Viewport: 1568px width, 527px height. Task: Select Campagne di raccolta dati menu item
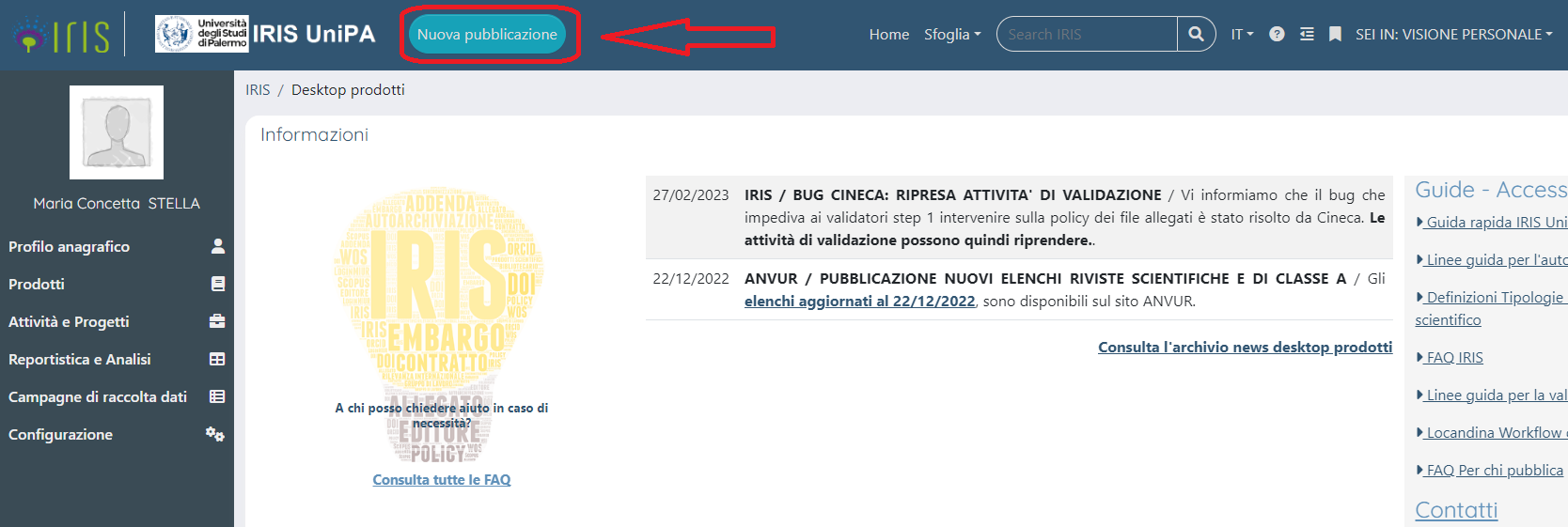tap(98, 396)
